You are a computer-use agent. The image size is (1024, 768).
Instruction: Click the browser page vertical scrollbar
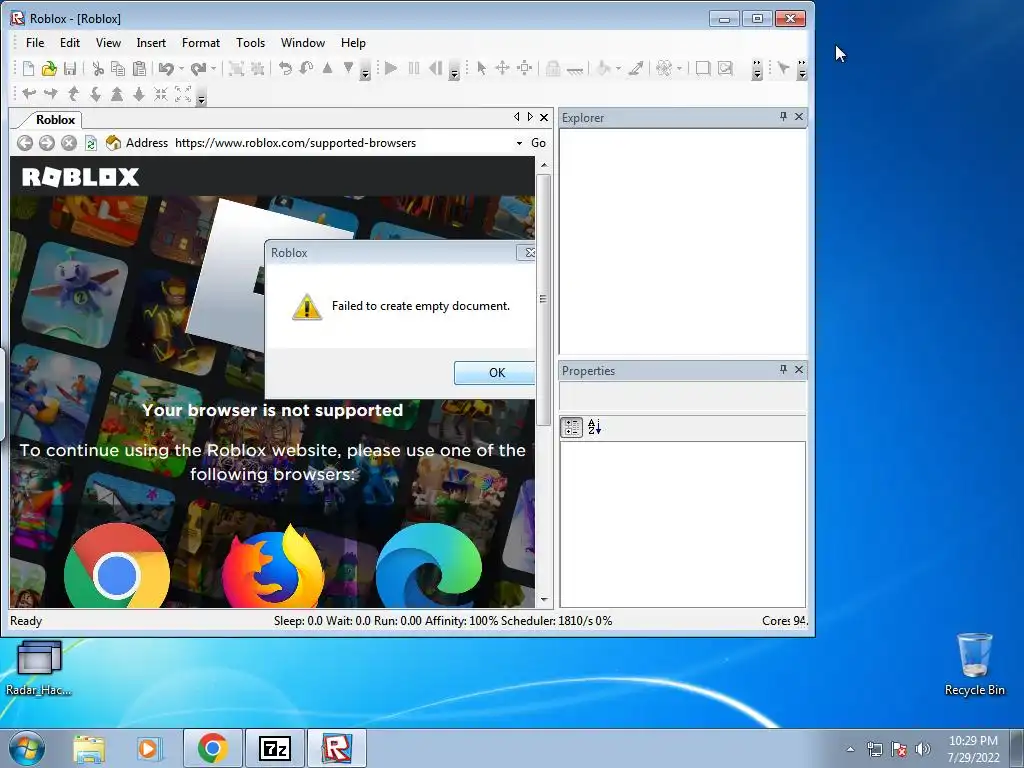click(543, 298)
